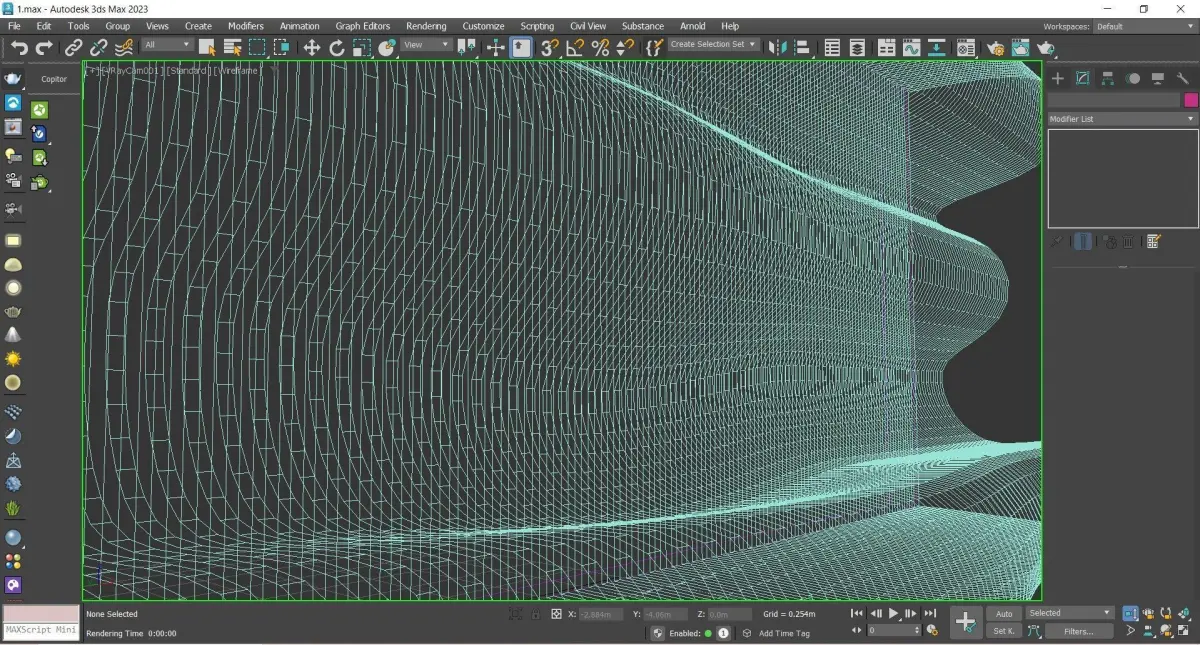Image resolution: width=1200 pixels, height=645 pixels.
Task: Play the animation
Action: [x=894, y=613]
